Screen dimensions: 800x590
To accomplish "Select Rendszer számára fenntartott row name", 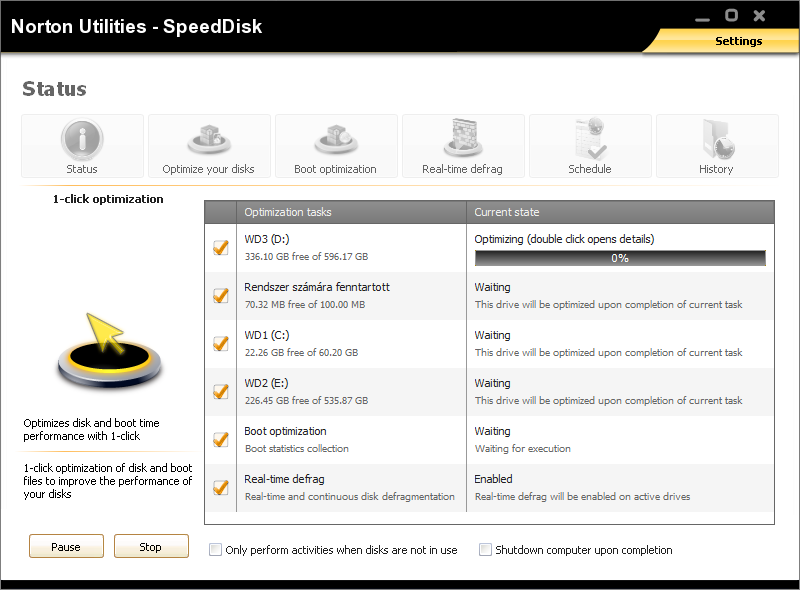I will point(317,287).
